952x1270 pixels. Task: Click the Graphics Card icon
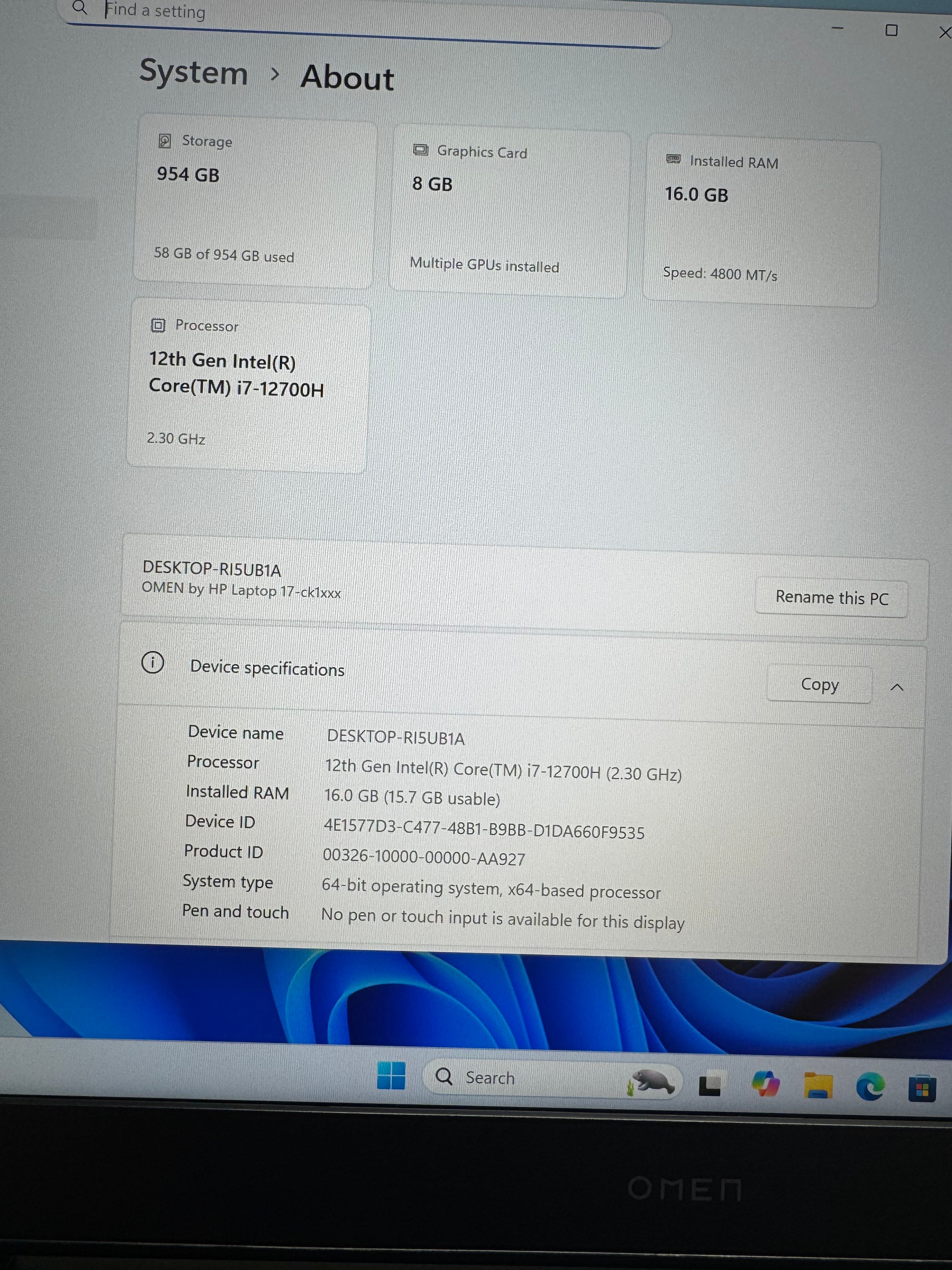click(x=421, y=151)
